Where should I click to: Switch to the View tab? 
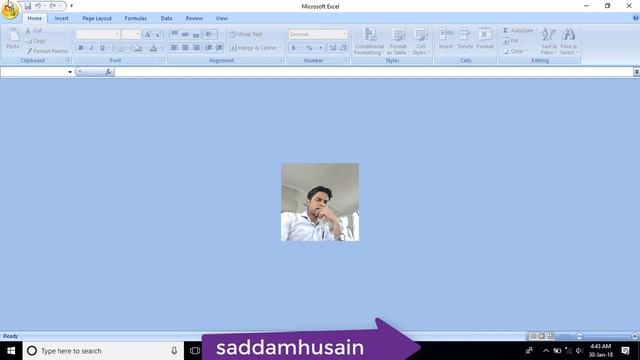221,18
